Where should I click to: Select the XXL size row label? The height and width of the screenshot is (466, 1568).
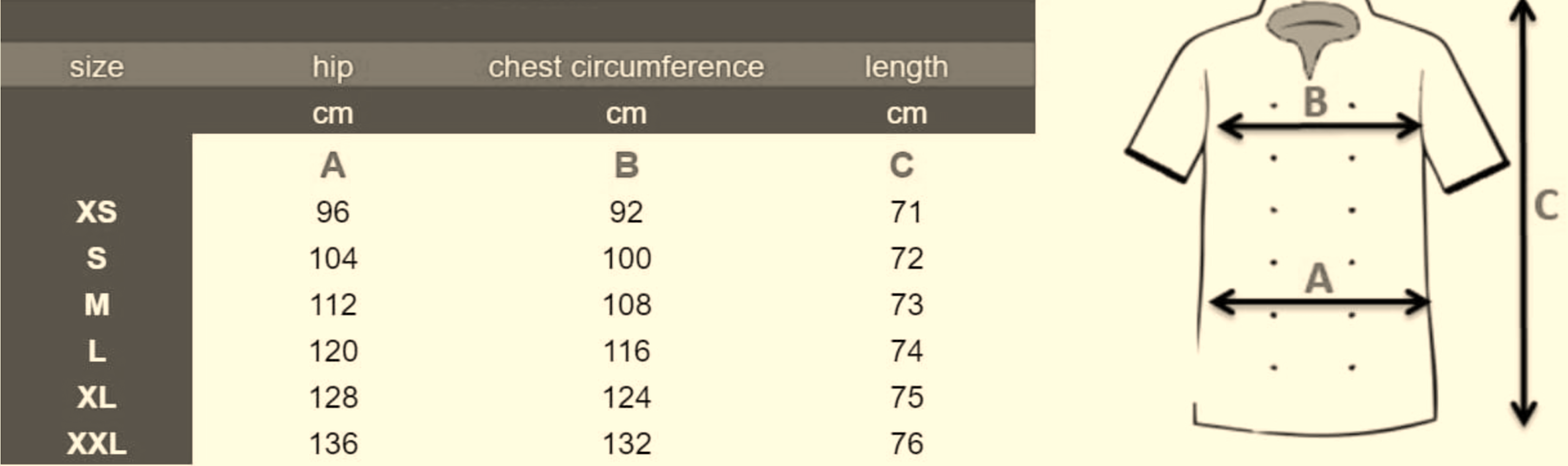[x=96, y=443]
